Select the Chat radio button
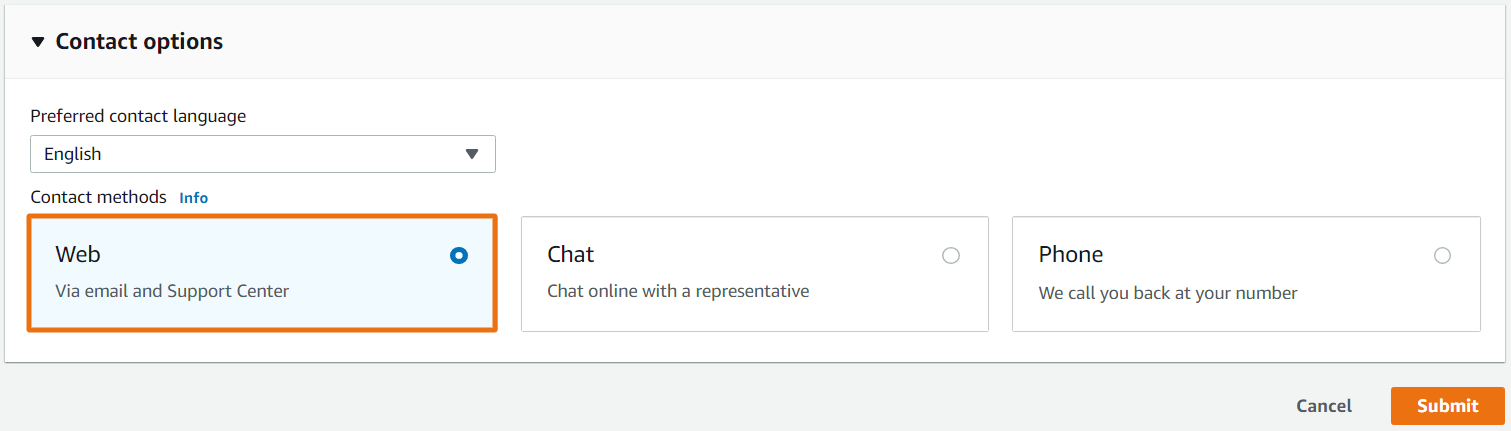 950,256
